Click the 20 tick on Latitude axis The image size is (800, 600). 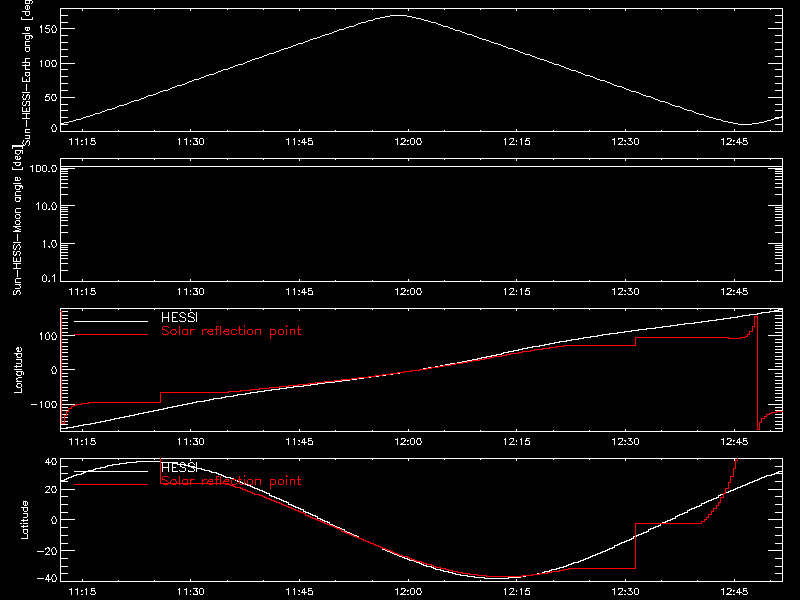(51, 489)
